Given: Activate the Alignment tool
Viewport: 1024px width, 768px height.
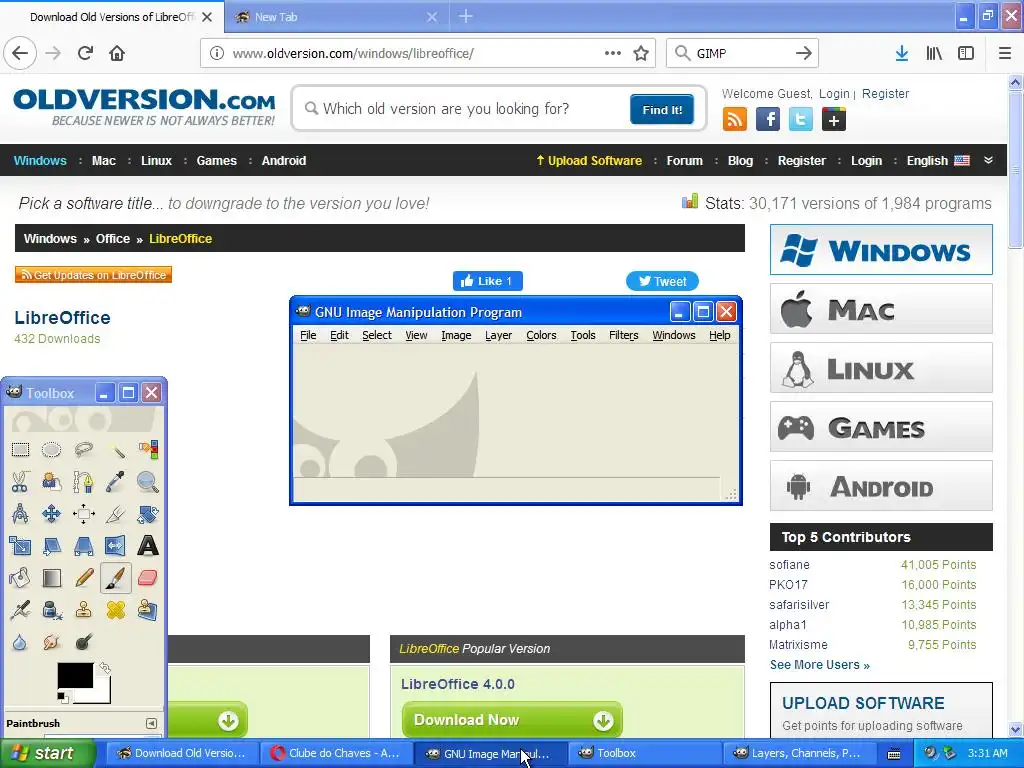Looking at the screenshot, I should (84, 514).
